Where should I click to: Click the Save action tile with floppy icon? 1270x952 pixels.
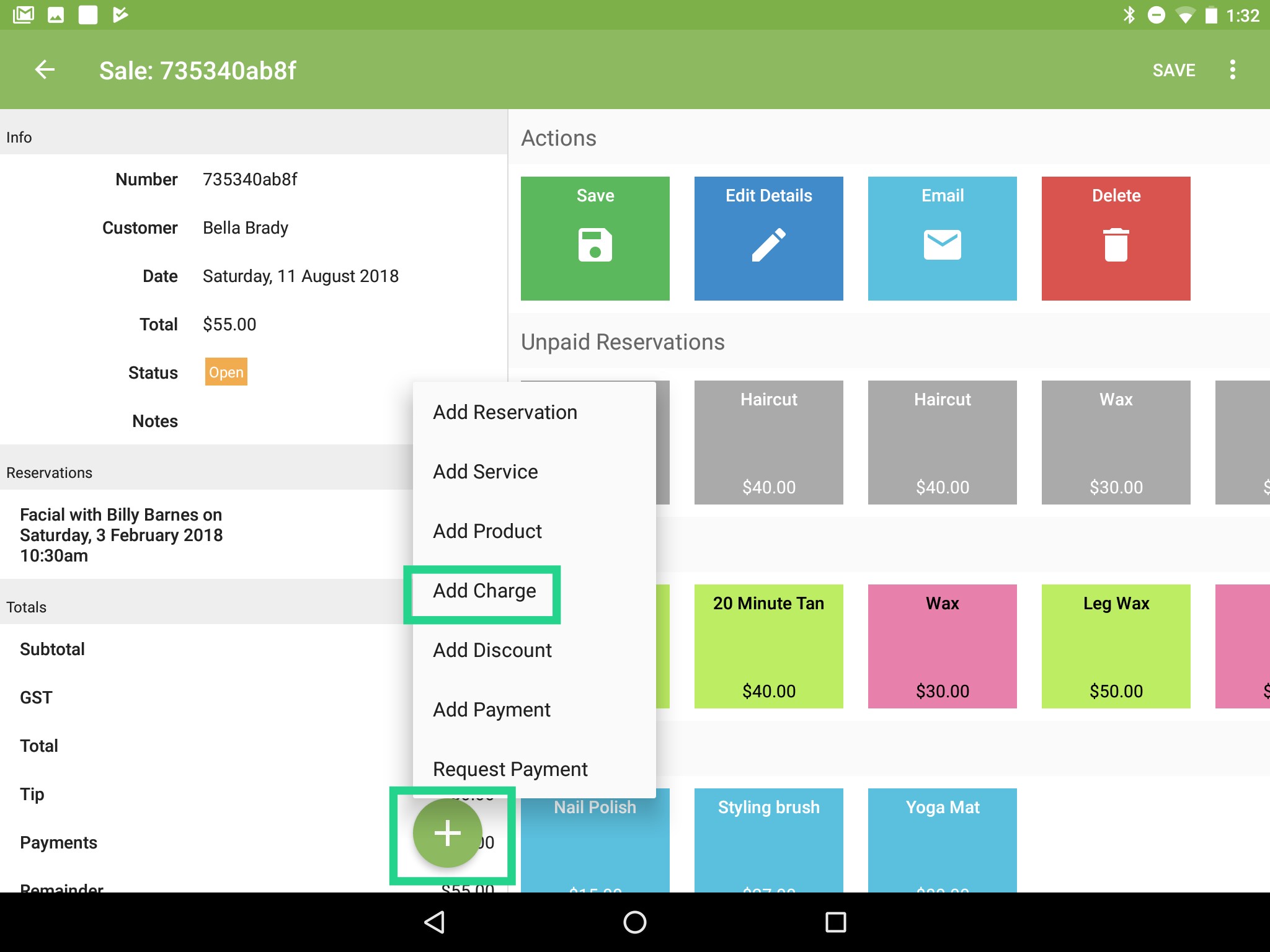[x=595, y=239]
